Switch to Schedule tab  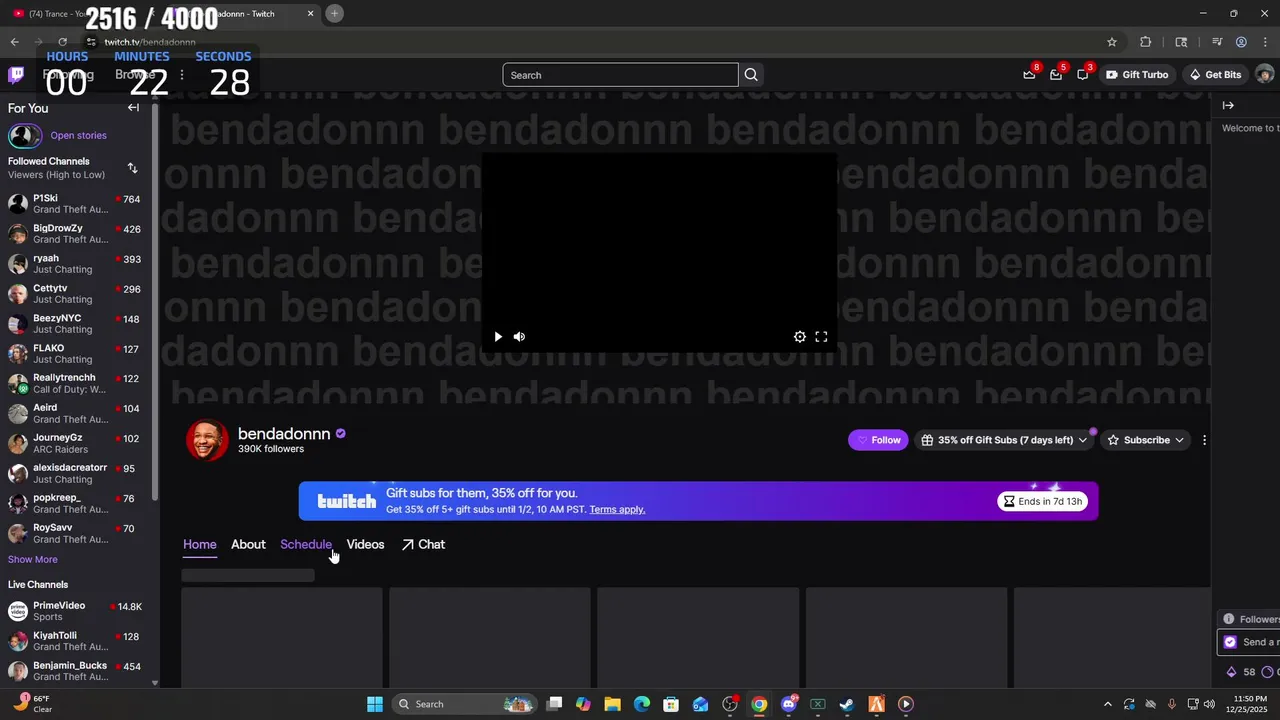tap(306, 544)
